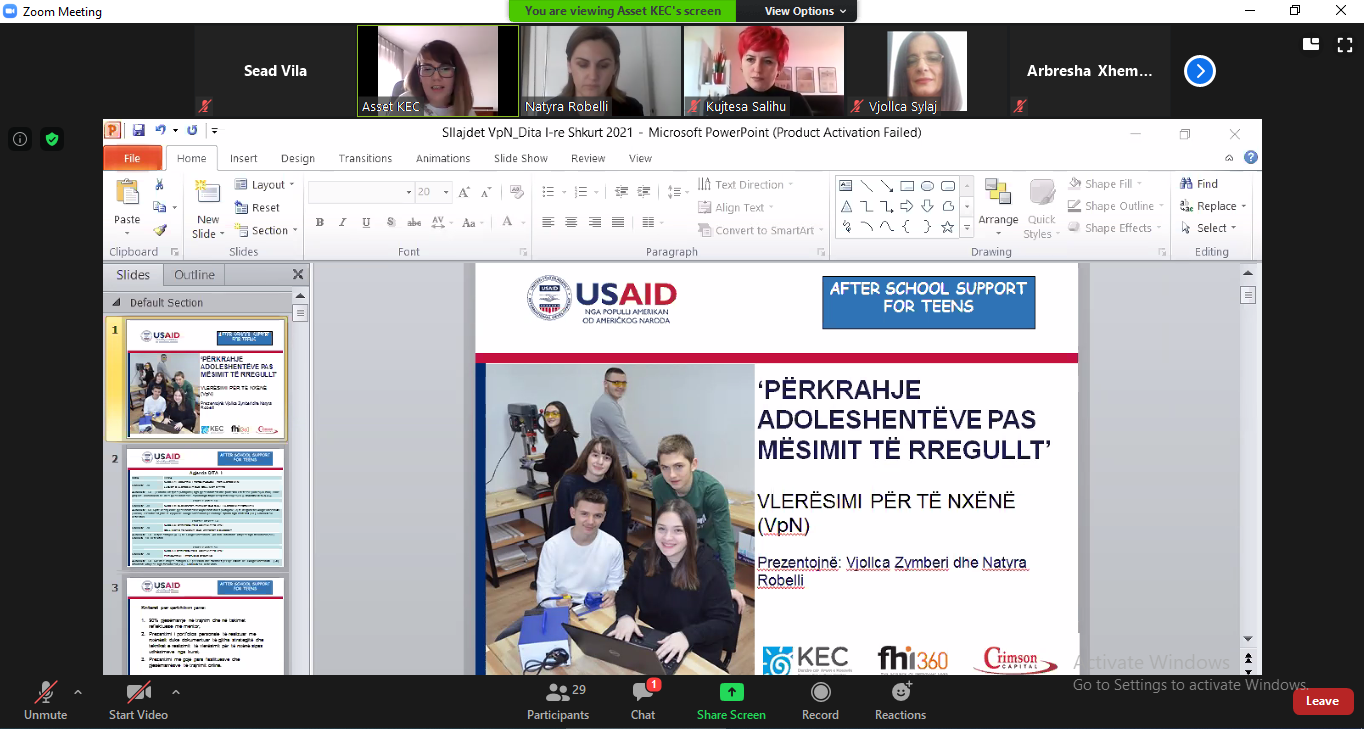This screenshot has height=729, width=1364.
Task: Select slide 2 thumbnail in Slides pane
Action: point(205,509)
